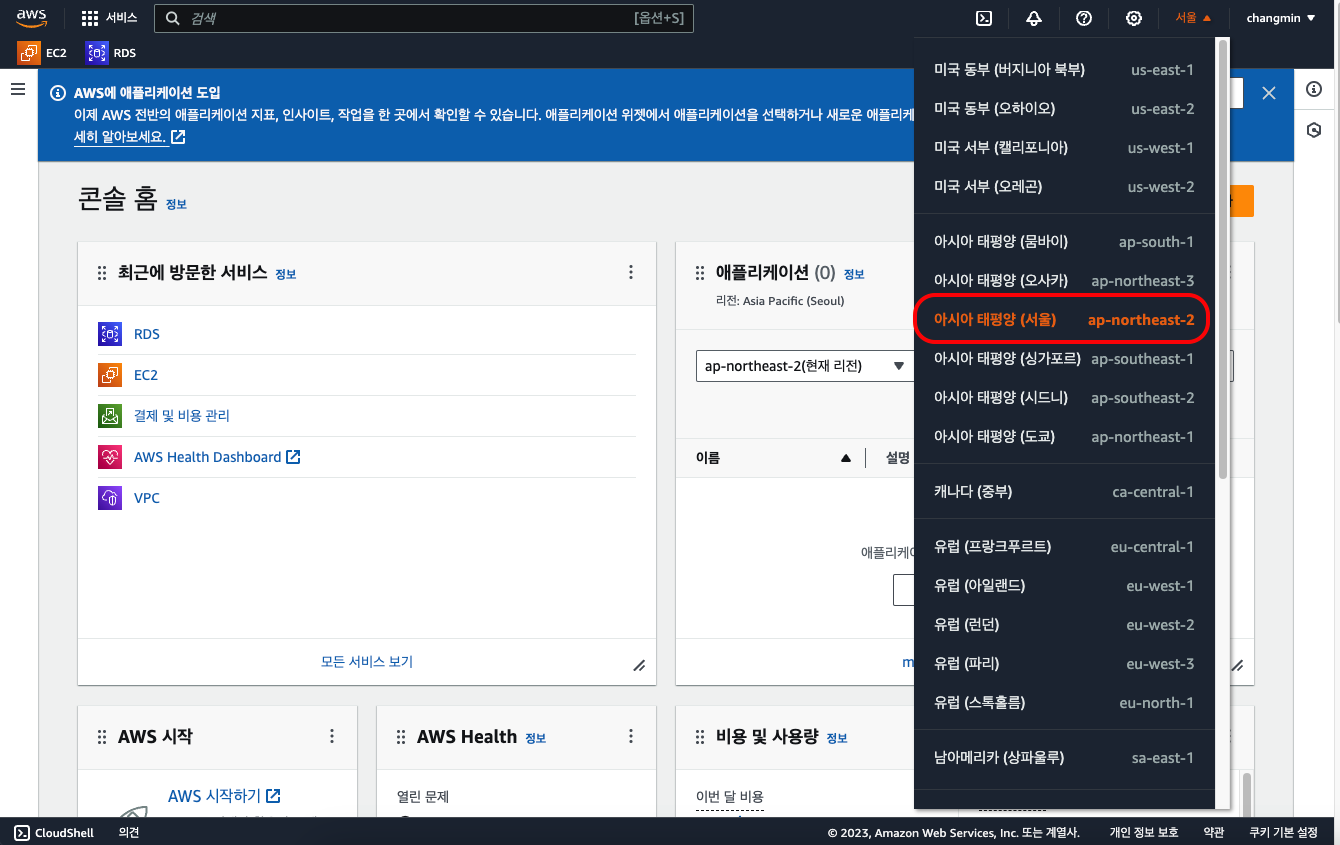
Task: Select 남아메리카 (상파울루) sa-east-1 region
Action: click(1064, 758)
